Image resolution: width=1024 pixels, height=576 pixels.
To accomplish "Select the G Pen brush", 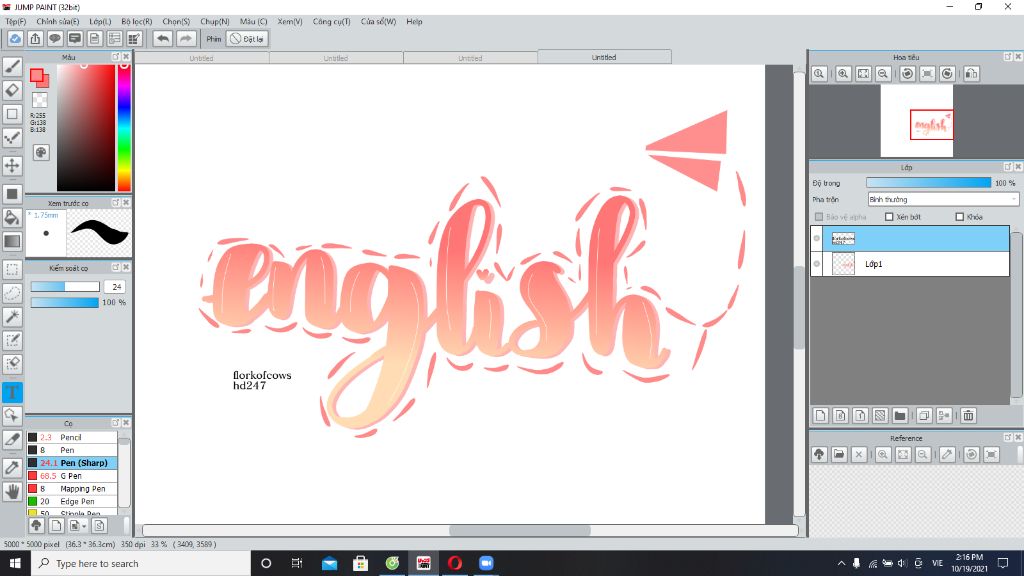I will coord(72,476).
